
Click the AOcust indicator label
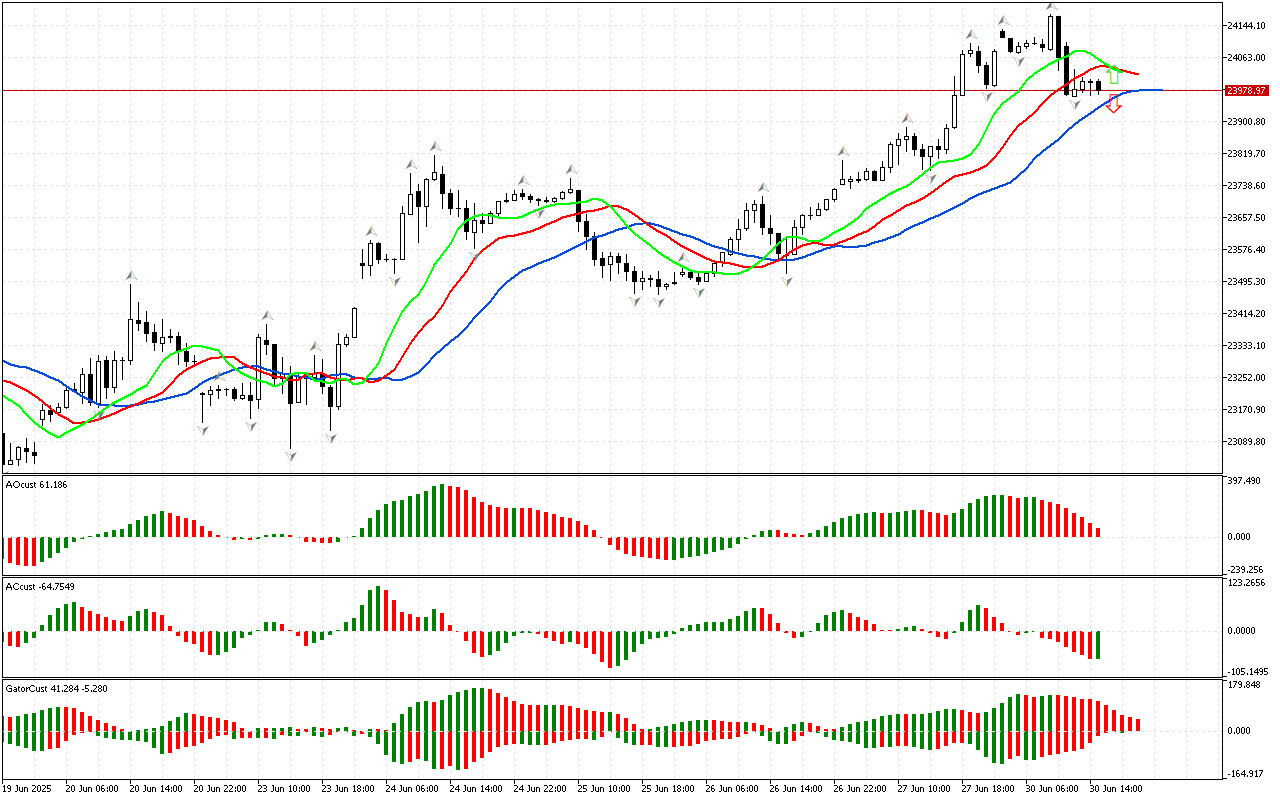(x=37, y=485)
